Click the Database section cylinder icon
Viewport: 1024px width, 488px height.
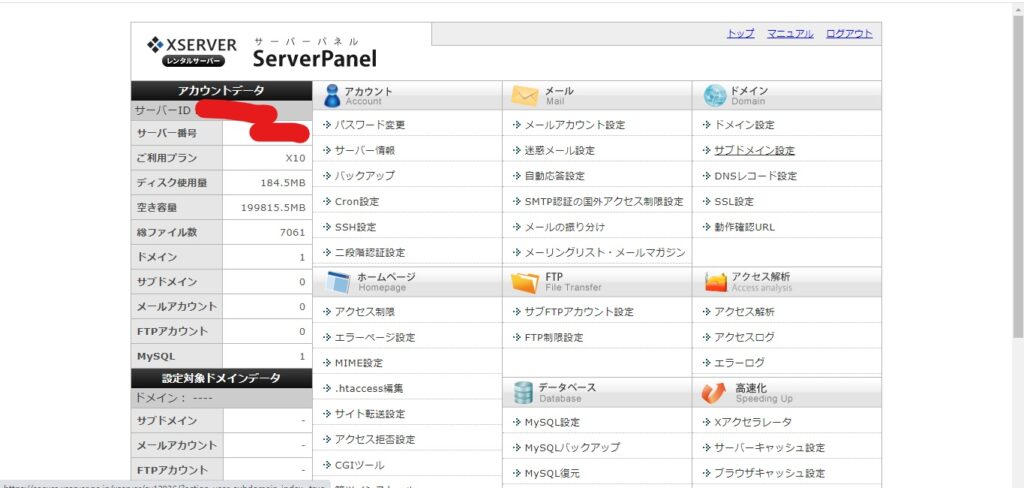click(524, 393)
